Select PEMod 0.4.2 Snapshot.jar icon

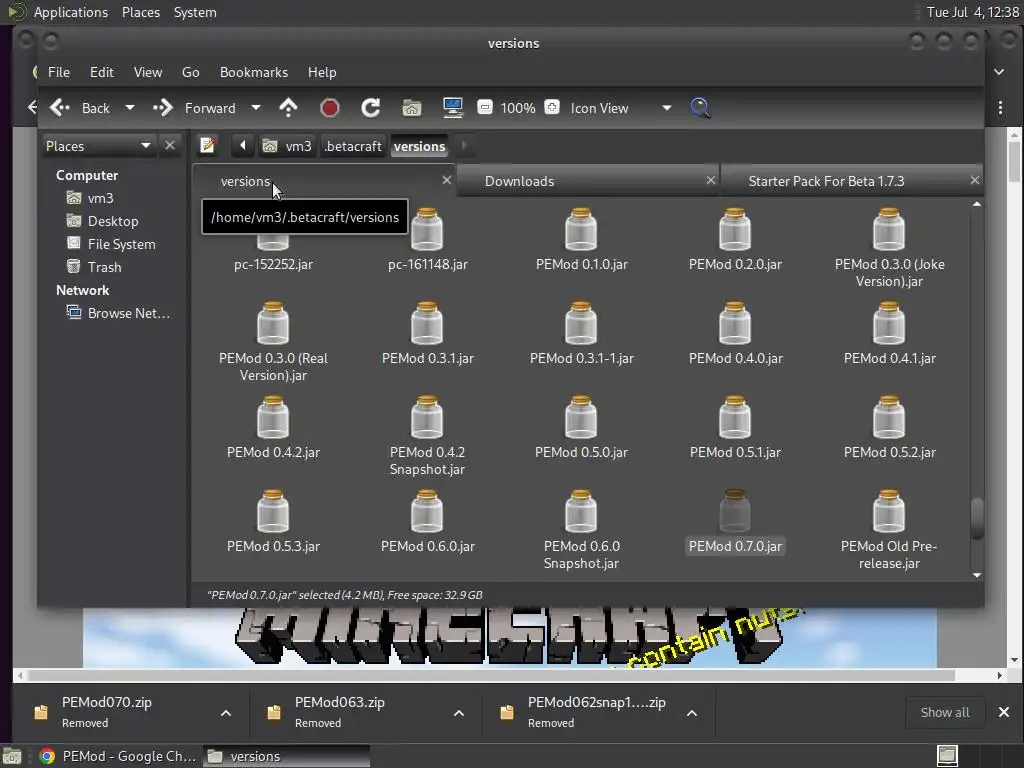pyautogui.click(x=427, y=417)
